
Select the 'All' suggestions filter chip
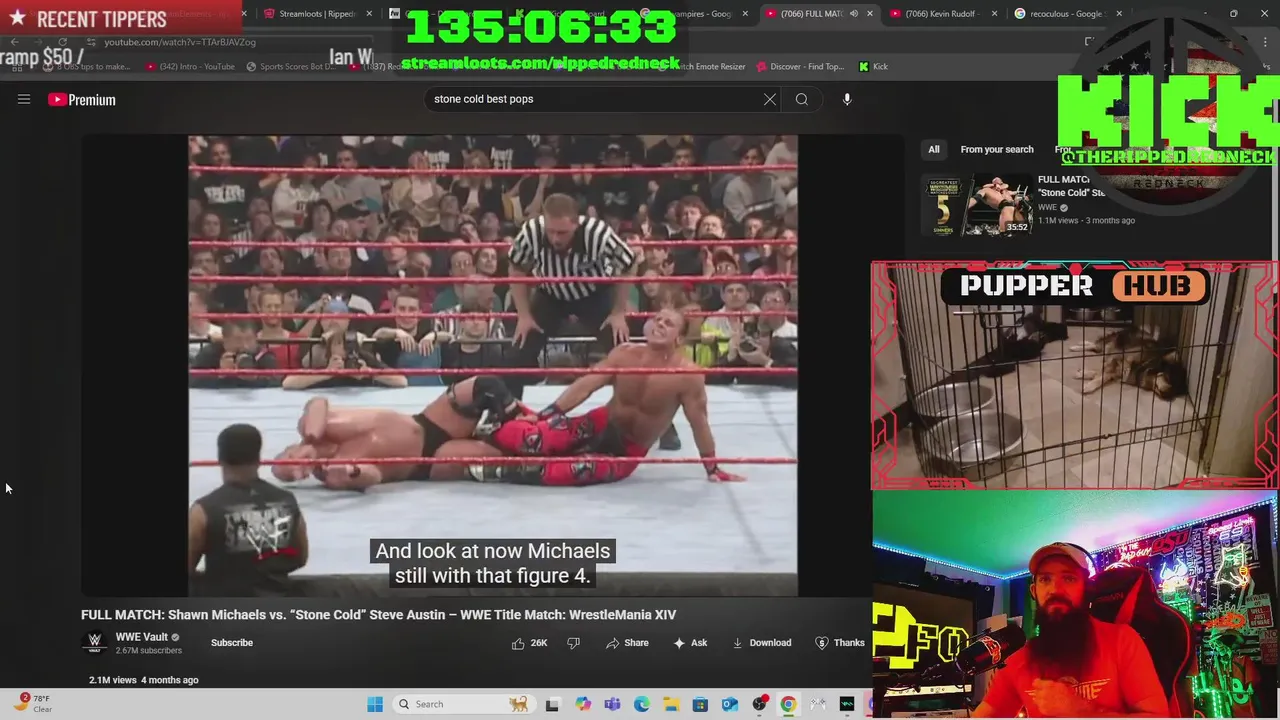coord(933,149)
